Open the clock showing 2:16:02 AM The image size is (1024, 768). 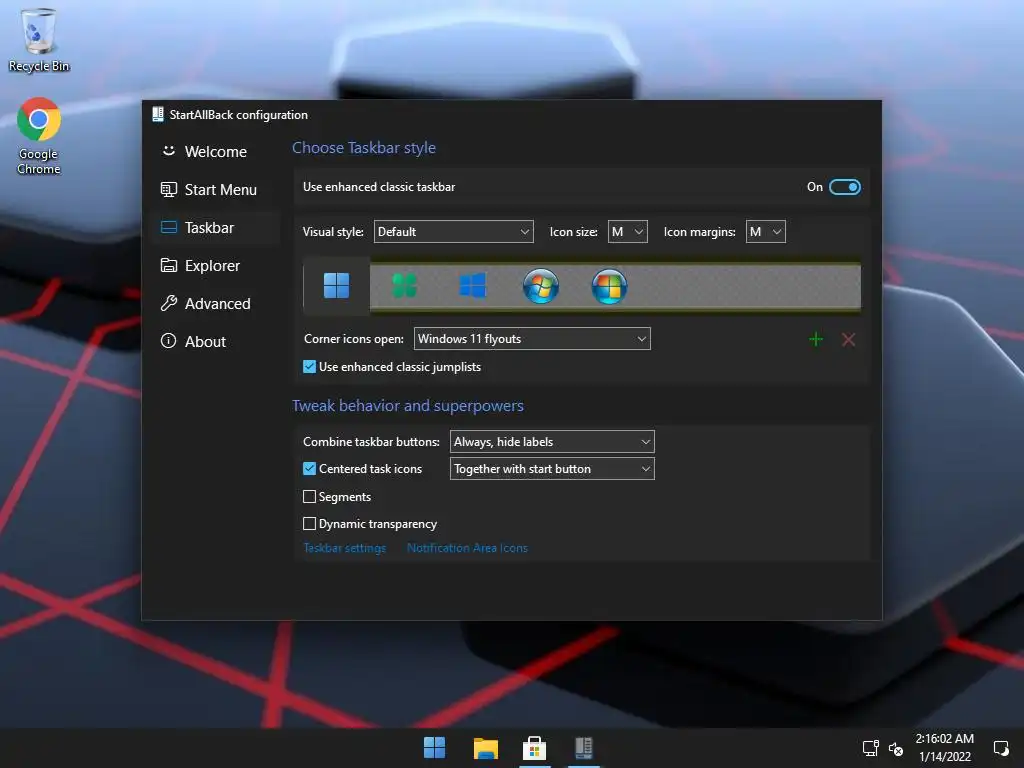pos(944,748)
